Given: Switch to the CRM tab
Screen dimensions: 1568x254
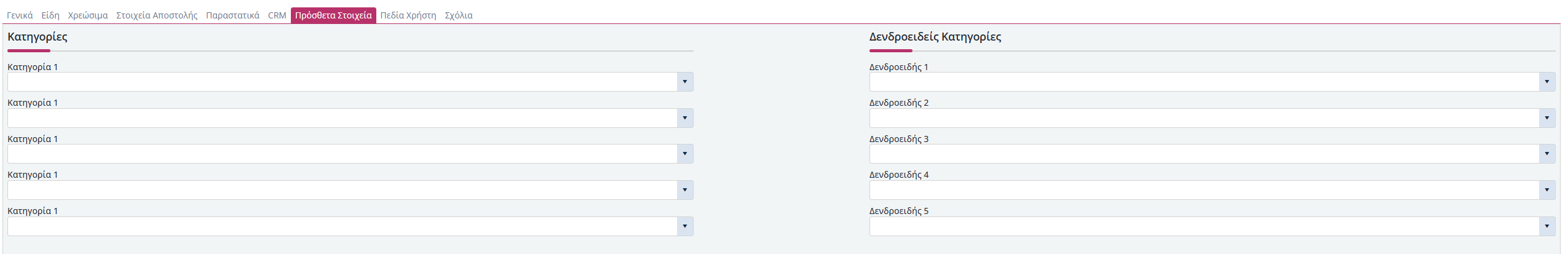Looking at the screenshot, I should click(x=277, y=15).
